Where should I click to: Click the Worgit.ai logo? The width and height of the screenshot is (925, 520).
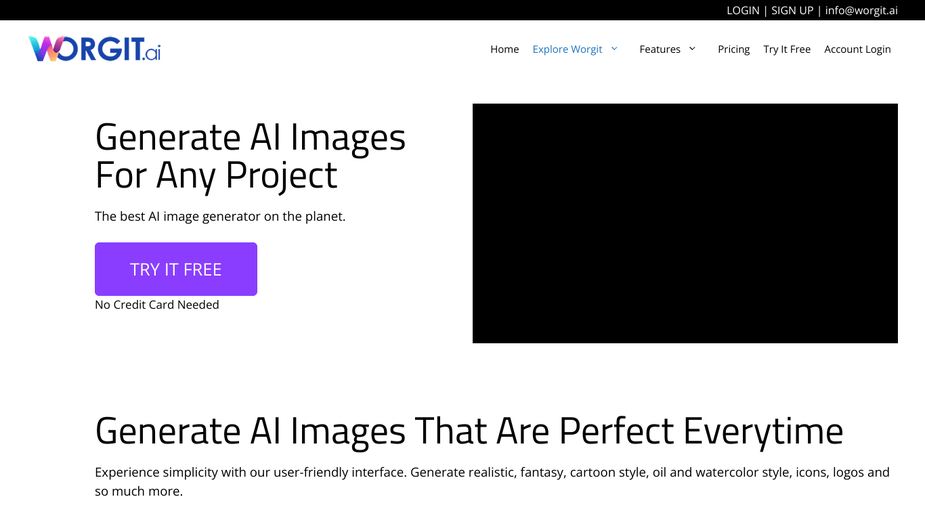[x=94, y=49]
